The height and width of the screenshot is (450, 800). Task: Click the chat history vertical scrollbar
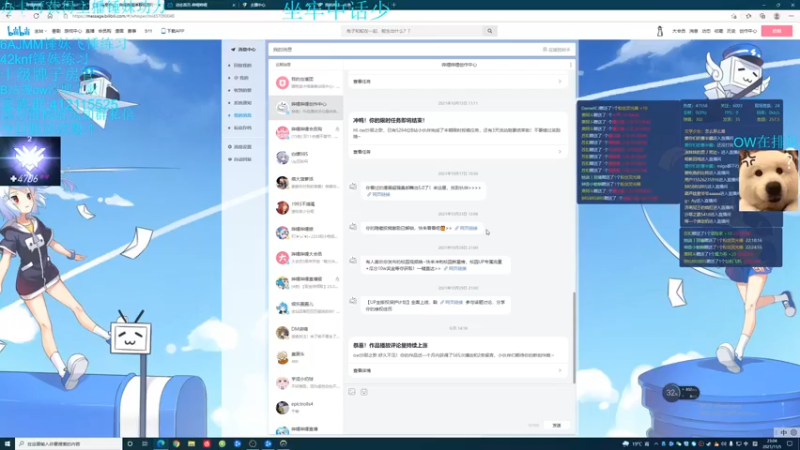pyautogui.click(x=574, y=337)
